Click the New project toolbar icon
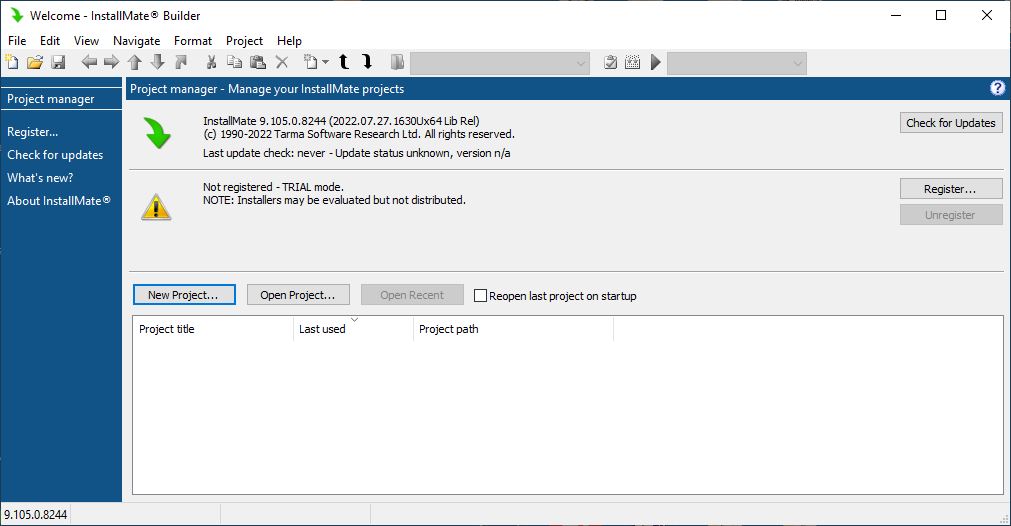The width and height of the screenshot is (1011, 526). pos(12,62)
